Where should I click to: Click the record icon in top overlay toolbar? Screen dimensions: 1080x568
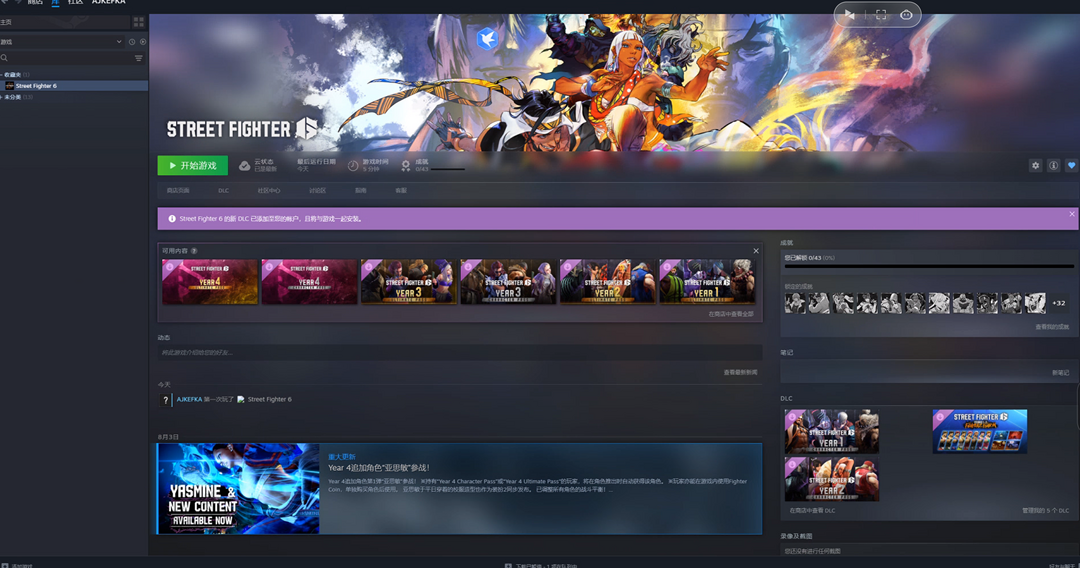point(849,14)
